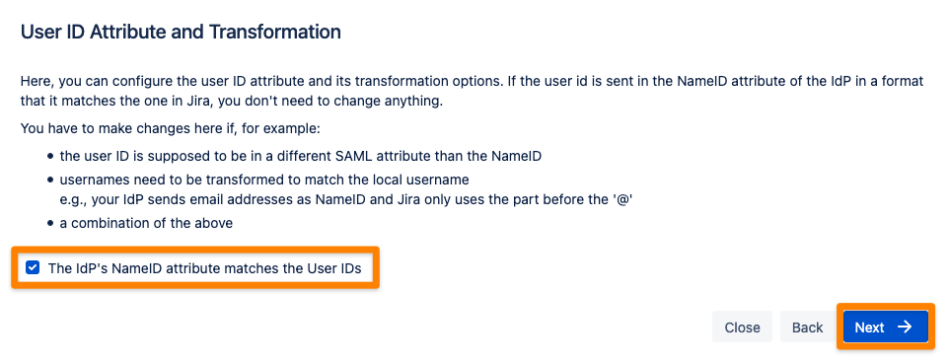This screenshot has height=364, width=949.
Task: Click the "User ID Attribute and Transformation" heading
Action: pyautogui.click(x=181, y=32)
